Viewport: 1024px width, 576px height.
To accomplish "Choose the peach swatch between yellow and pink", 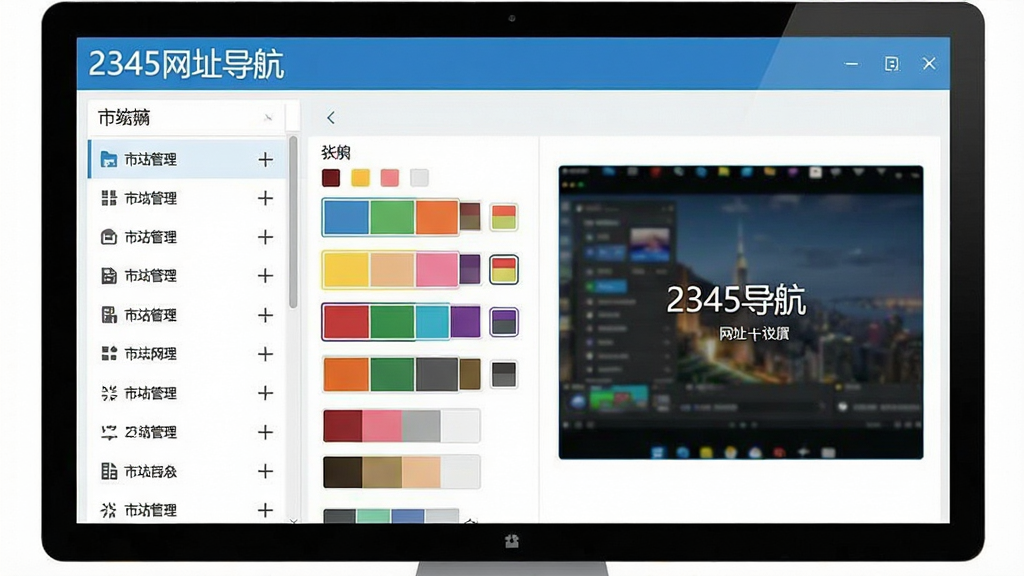I will [x=392, y=270].
